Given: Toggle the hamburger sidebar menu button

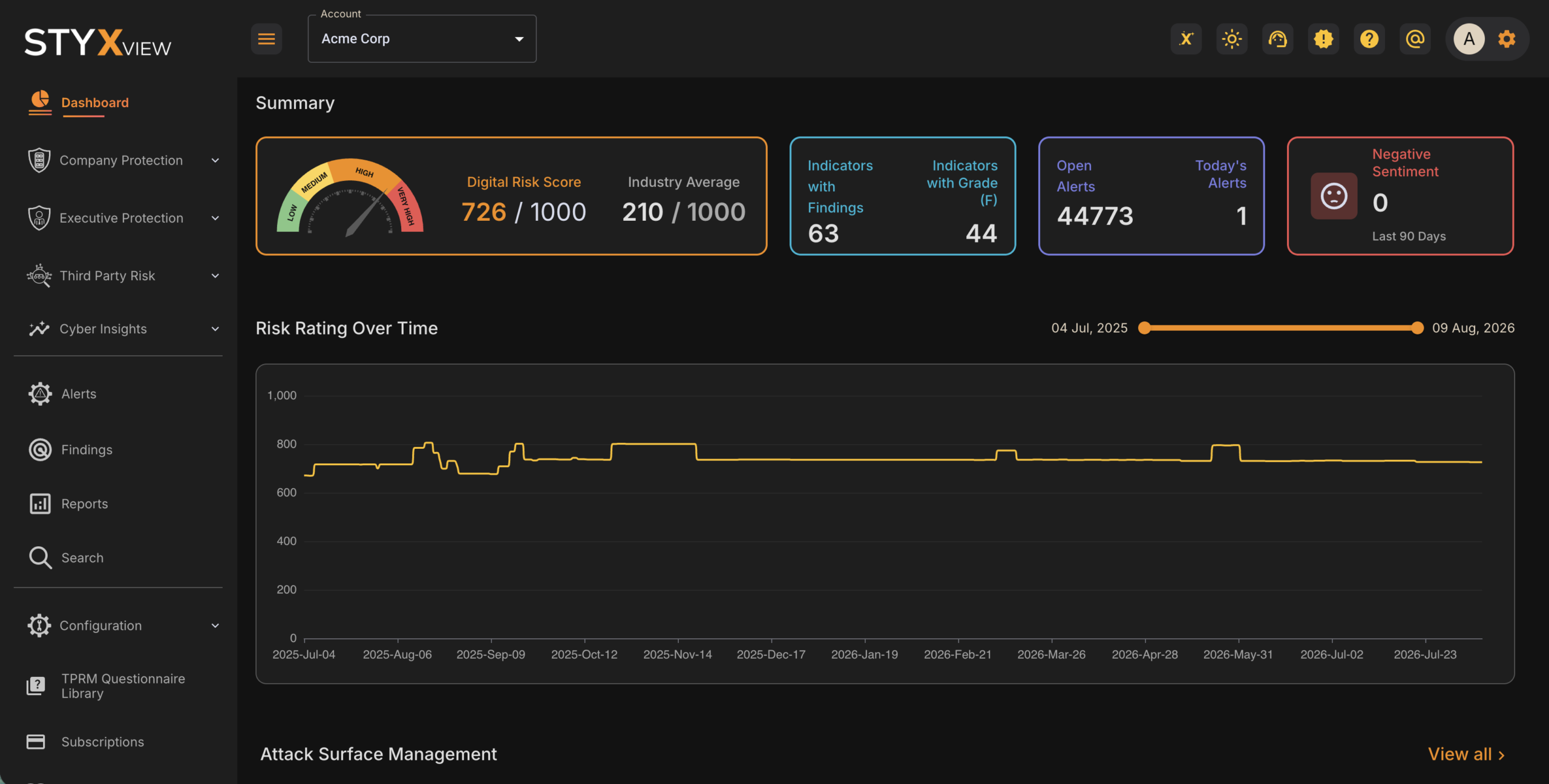Looking at the screenshot, I should (266, 39).
